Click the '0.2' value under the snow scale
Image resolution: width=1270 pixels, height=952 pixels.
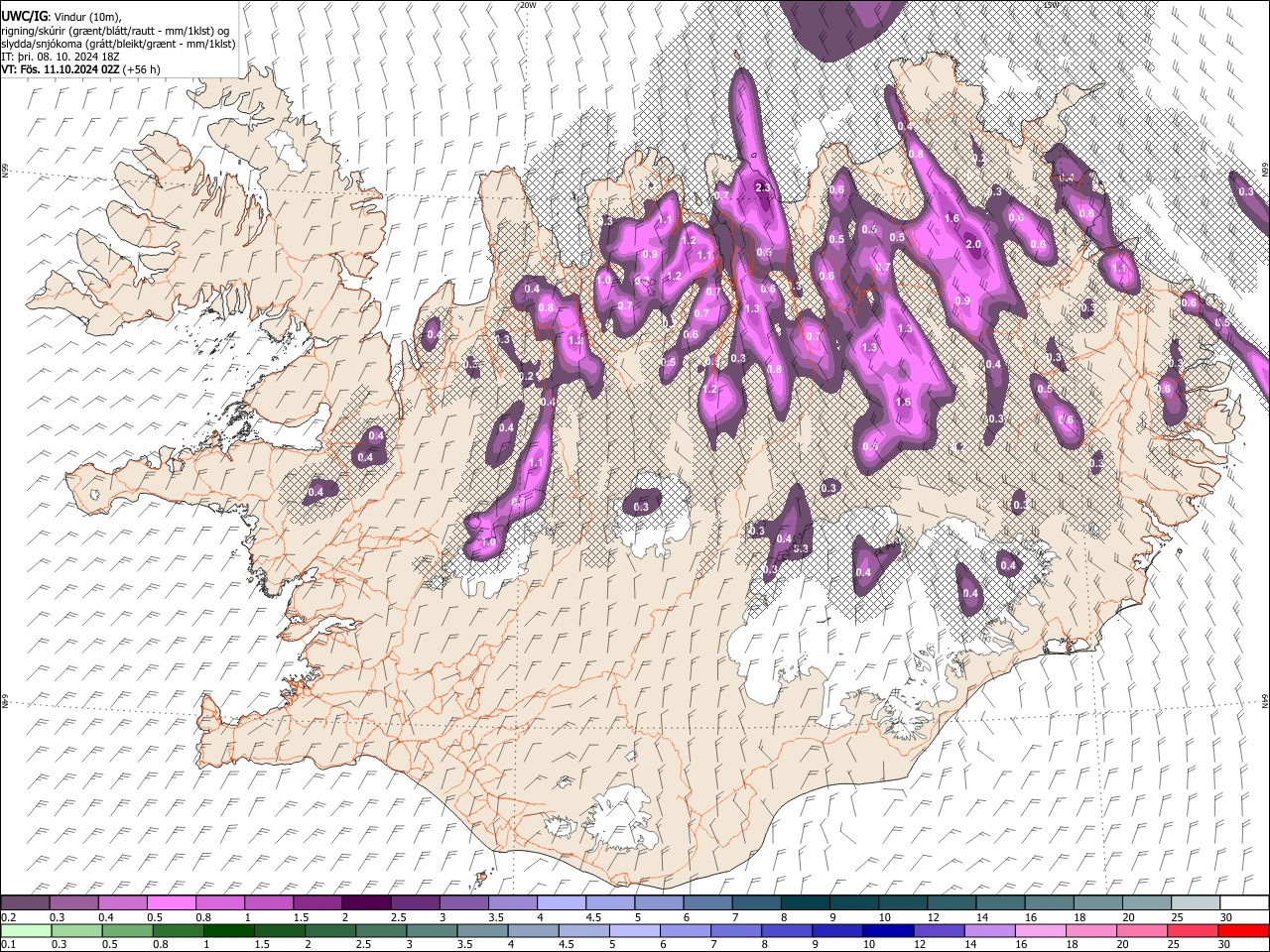pos(8,917)
